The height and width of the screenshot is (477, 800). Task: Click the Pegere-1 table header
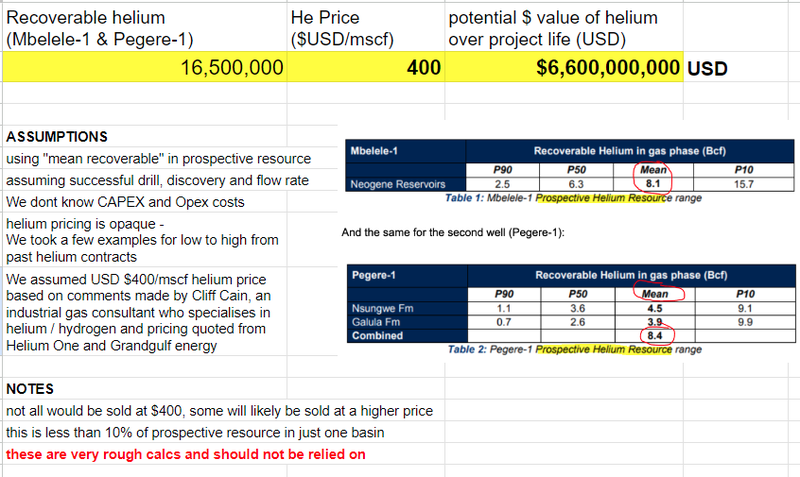click(407, 275)
